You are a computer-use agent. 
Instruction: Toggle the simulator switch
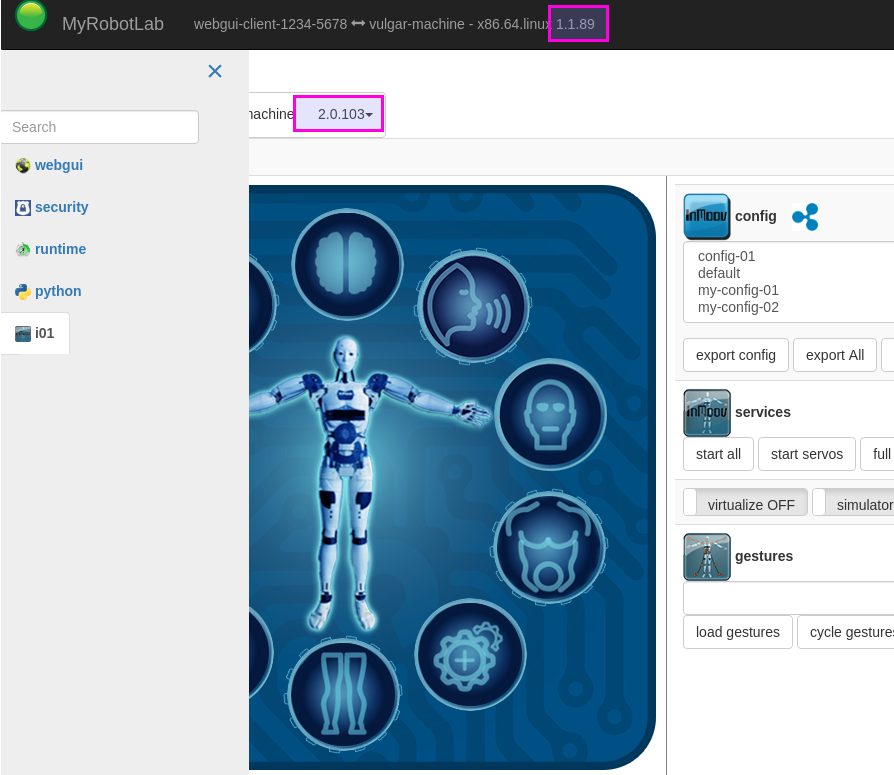(x=853, y=503)
